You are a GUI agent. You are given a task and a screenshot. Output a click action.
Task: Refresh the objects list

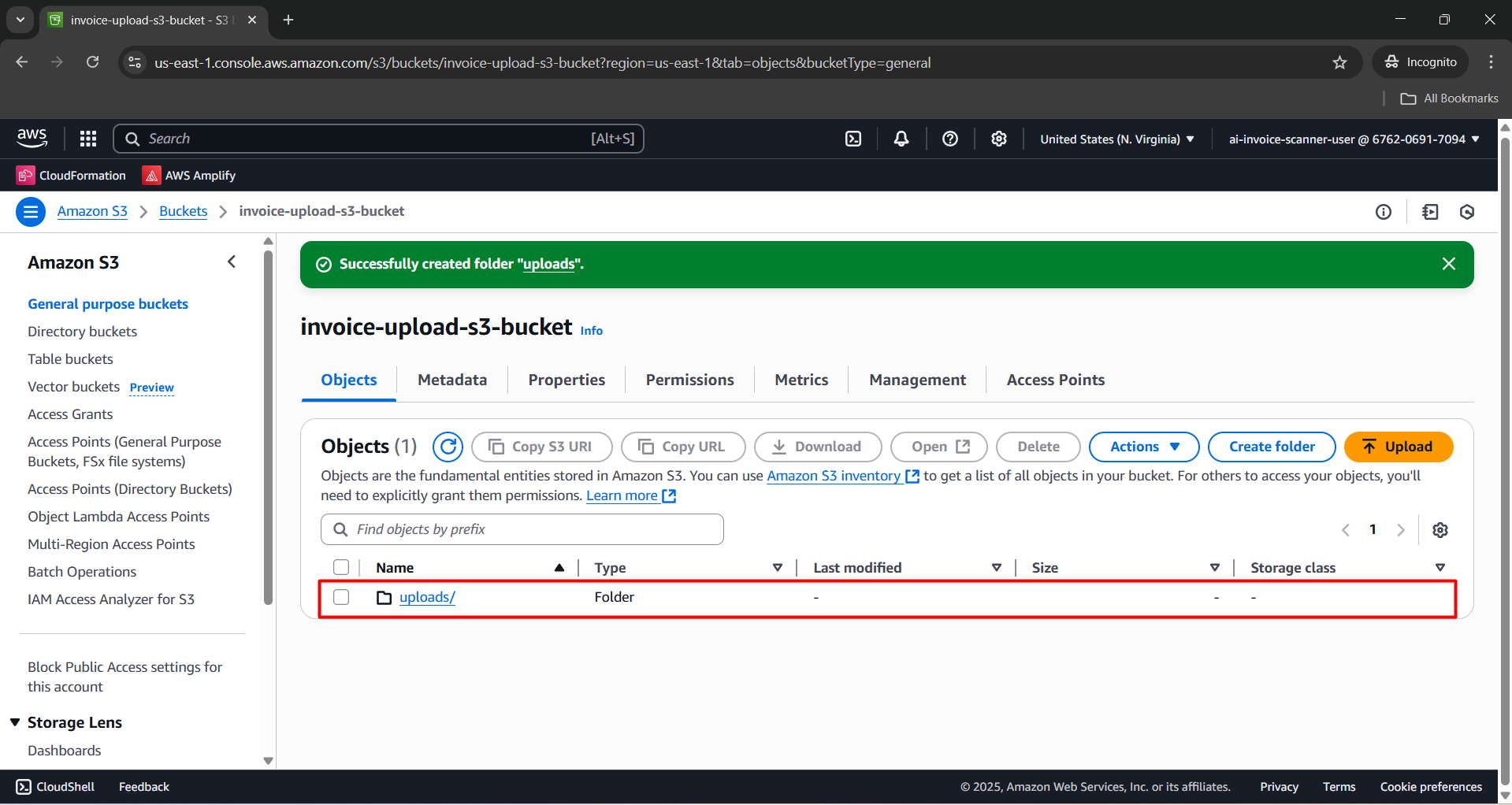[x=448, y=447]
